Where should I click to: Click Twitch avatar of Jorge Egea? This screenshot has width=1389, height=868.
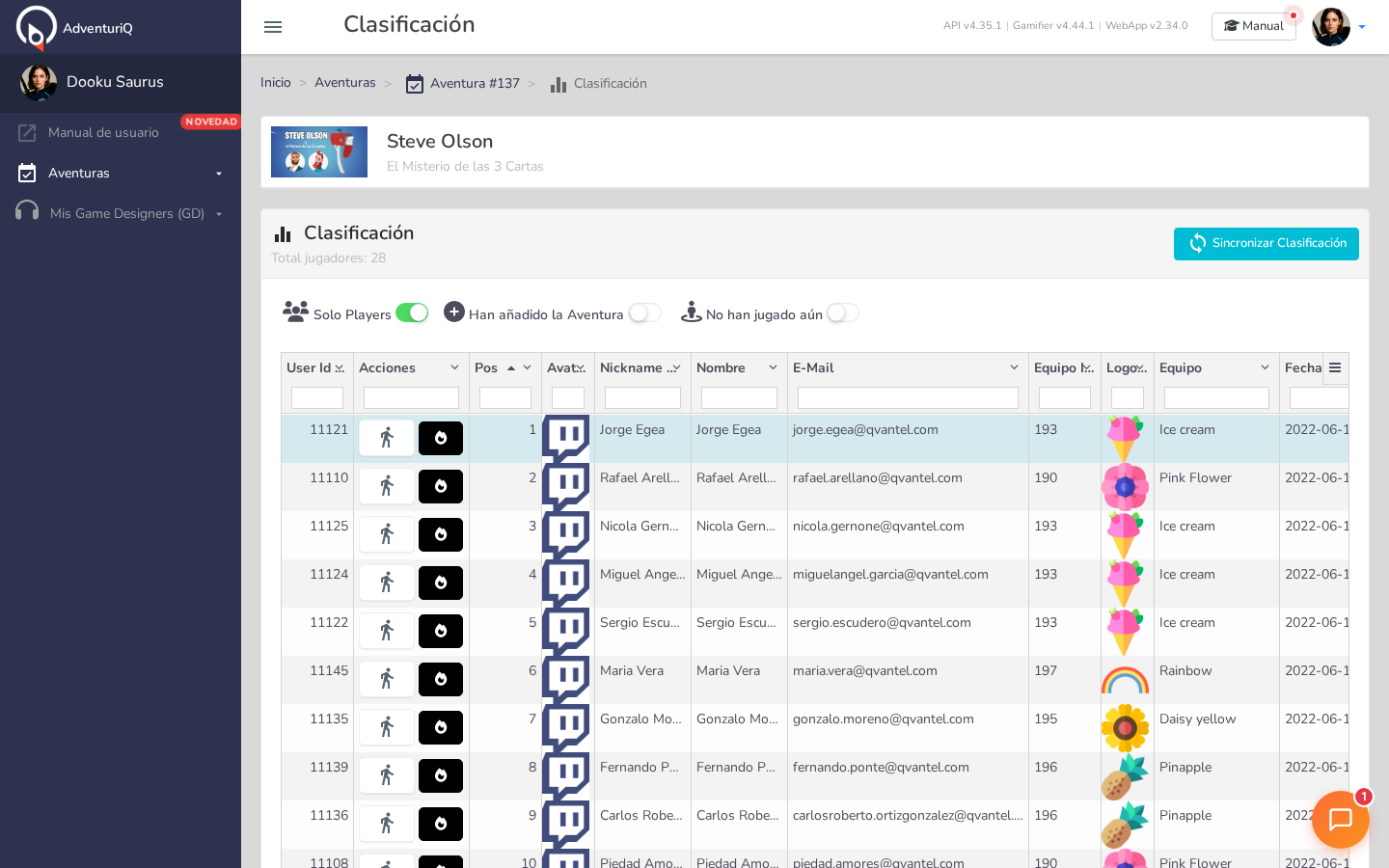click(x=567, y=439)
